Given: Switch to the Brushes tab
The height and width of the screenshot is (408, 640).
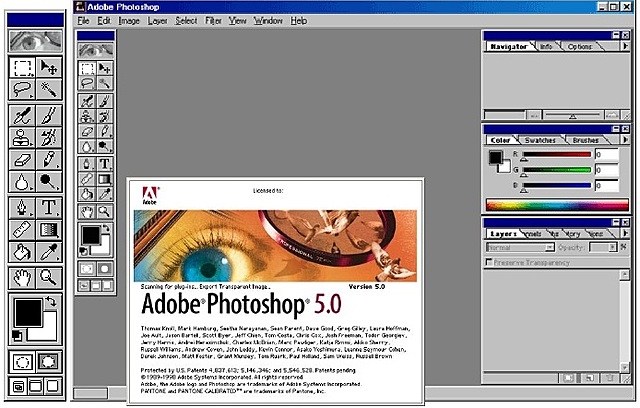Looking at the screenshot, I should 585,140.
